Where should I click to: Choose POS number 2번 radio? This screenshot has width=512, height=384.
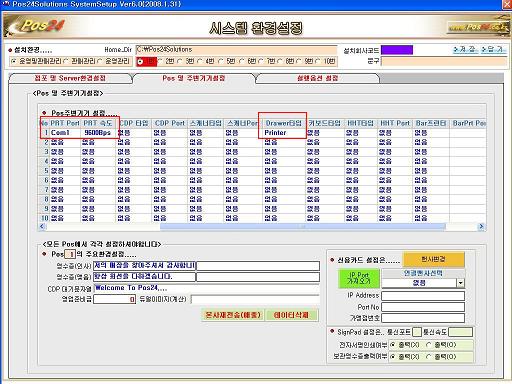pos(160,61)
